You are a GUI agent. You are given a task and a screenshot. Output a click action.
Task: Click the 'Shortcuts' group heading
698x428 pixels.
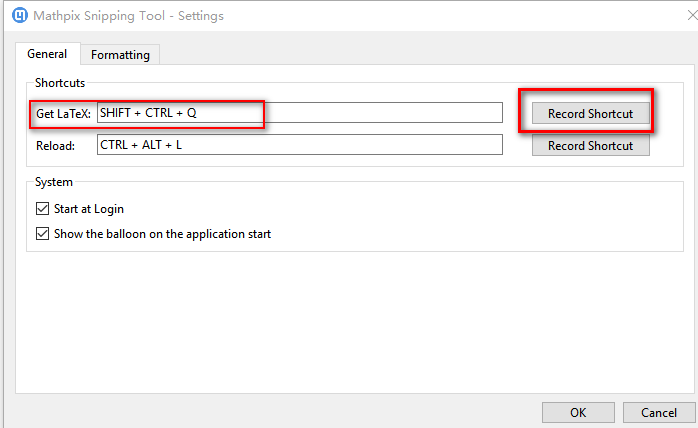pyautogui.click(x=60, y=83)
